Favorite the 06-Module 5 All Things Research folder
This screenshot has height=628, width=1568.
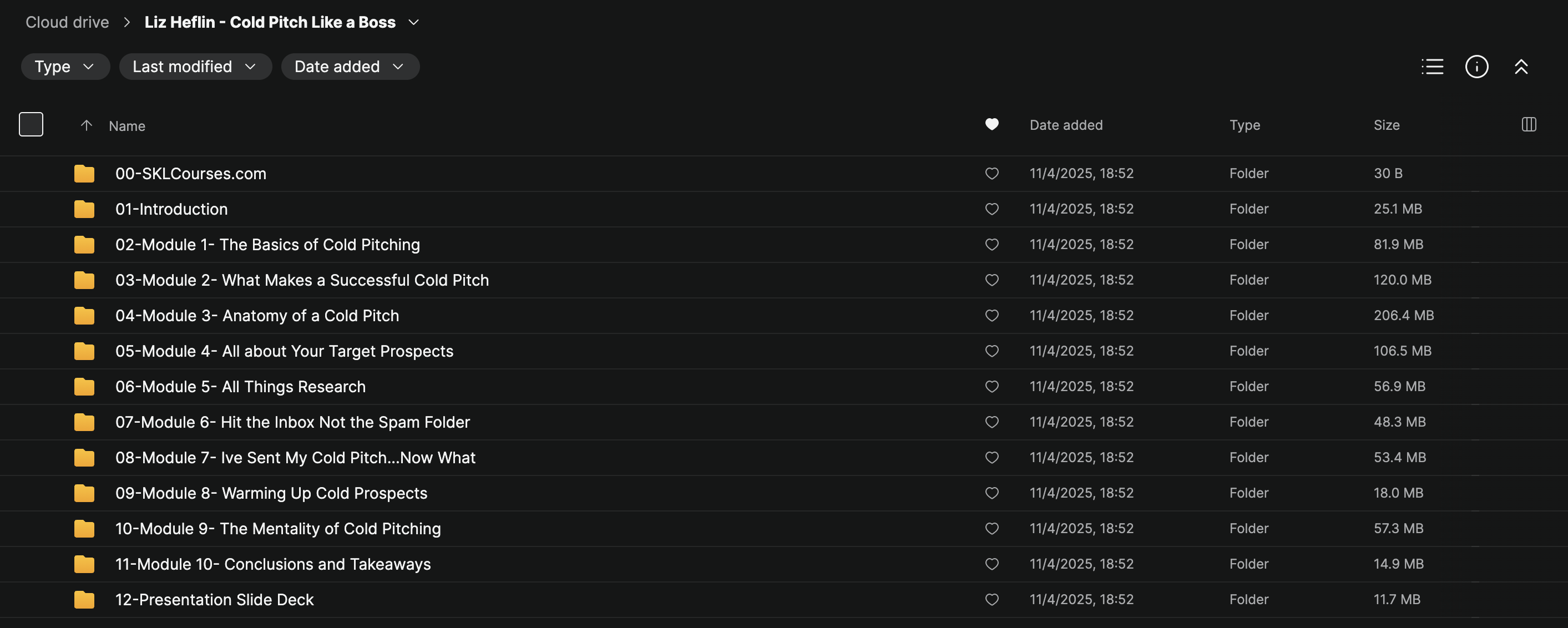992,387
